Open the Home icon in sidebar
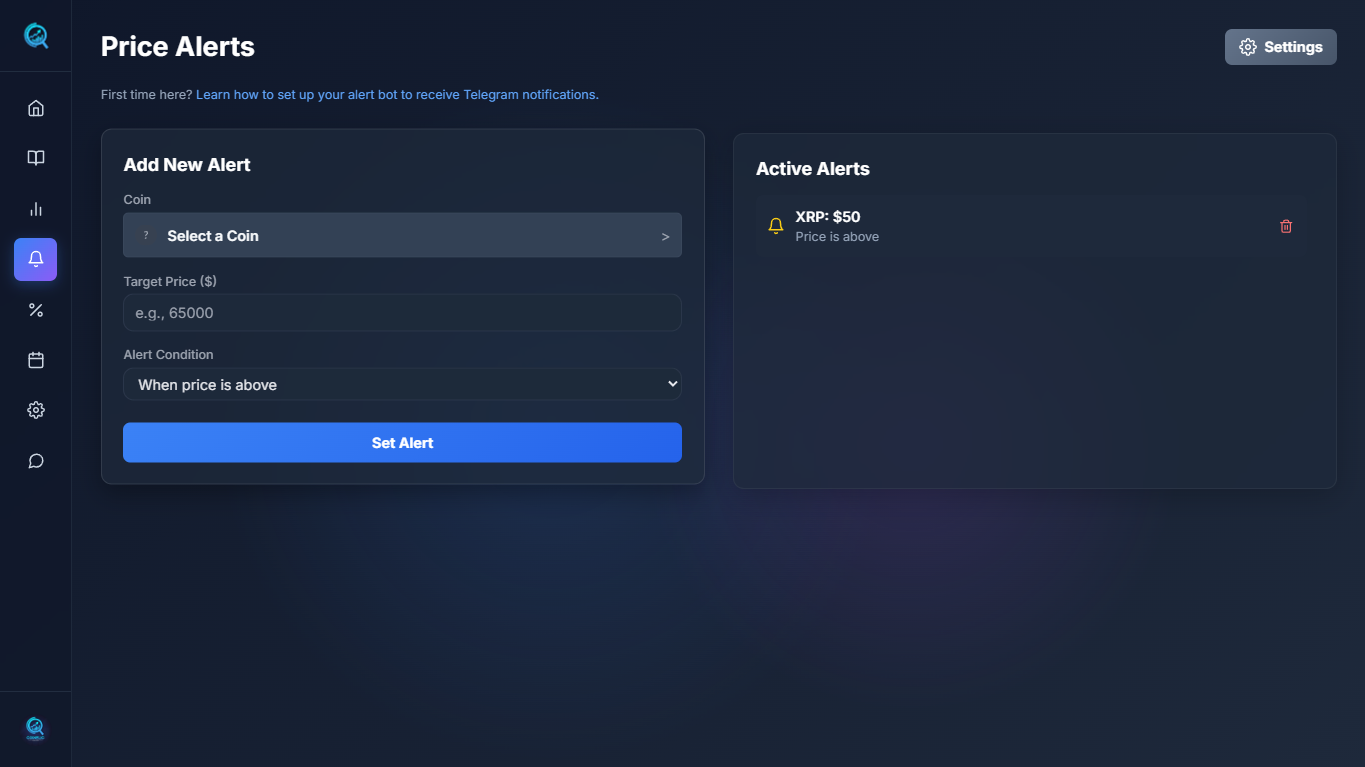Screen dimensions: 1365x767 click(36, 108)
